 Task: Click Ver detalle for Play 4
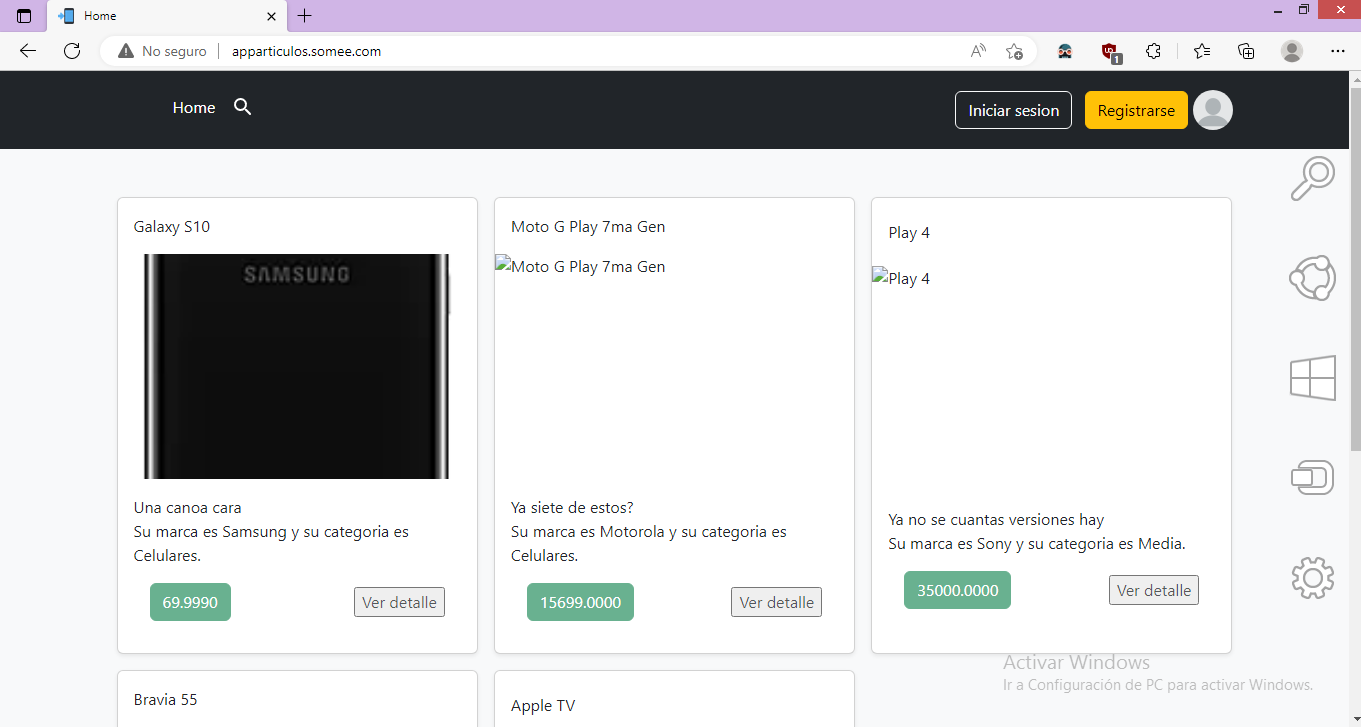tap(1153, 590)
